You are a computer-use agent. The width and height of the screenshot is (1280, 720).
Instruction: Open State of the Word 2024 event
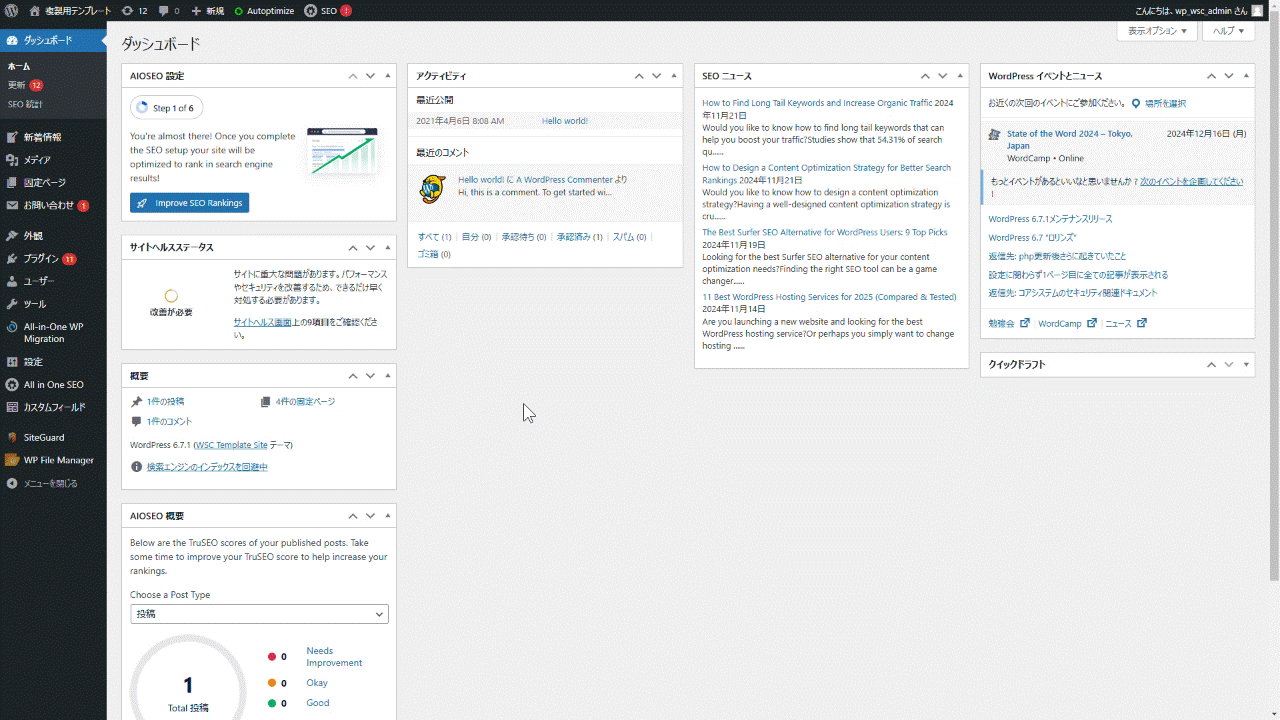coord(1070,139)
